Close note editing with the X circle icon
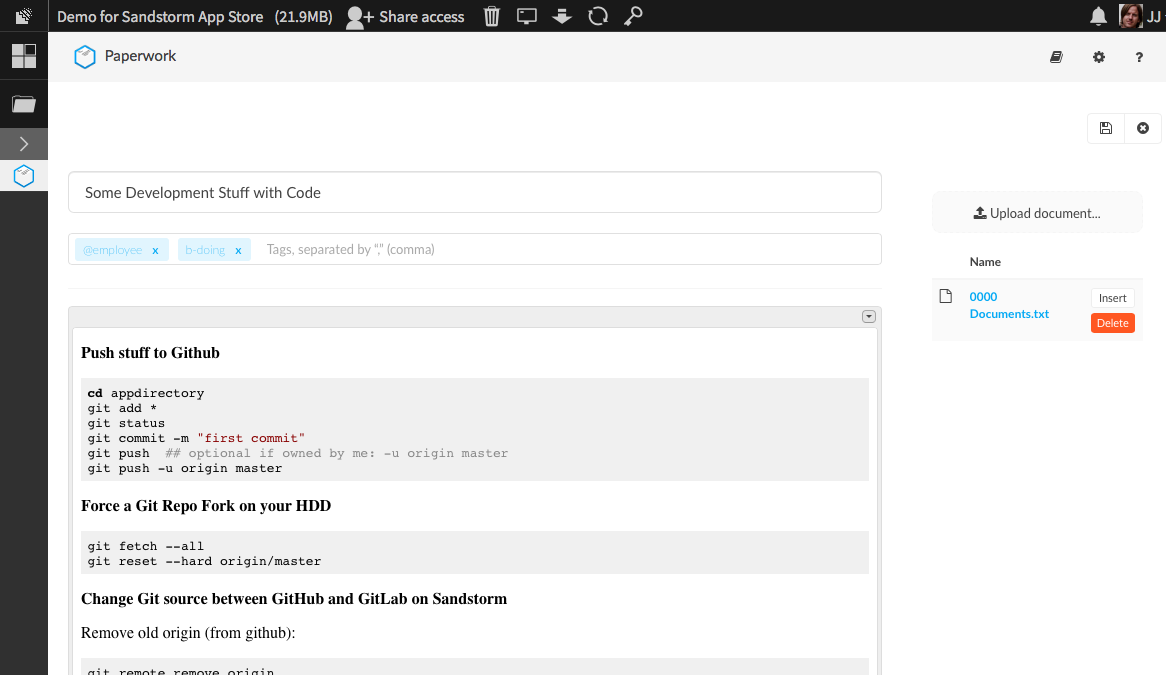1166x675 pixels. click(1143, 128)
